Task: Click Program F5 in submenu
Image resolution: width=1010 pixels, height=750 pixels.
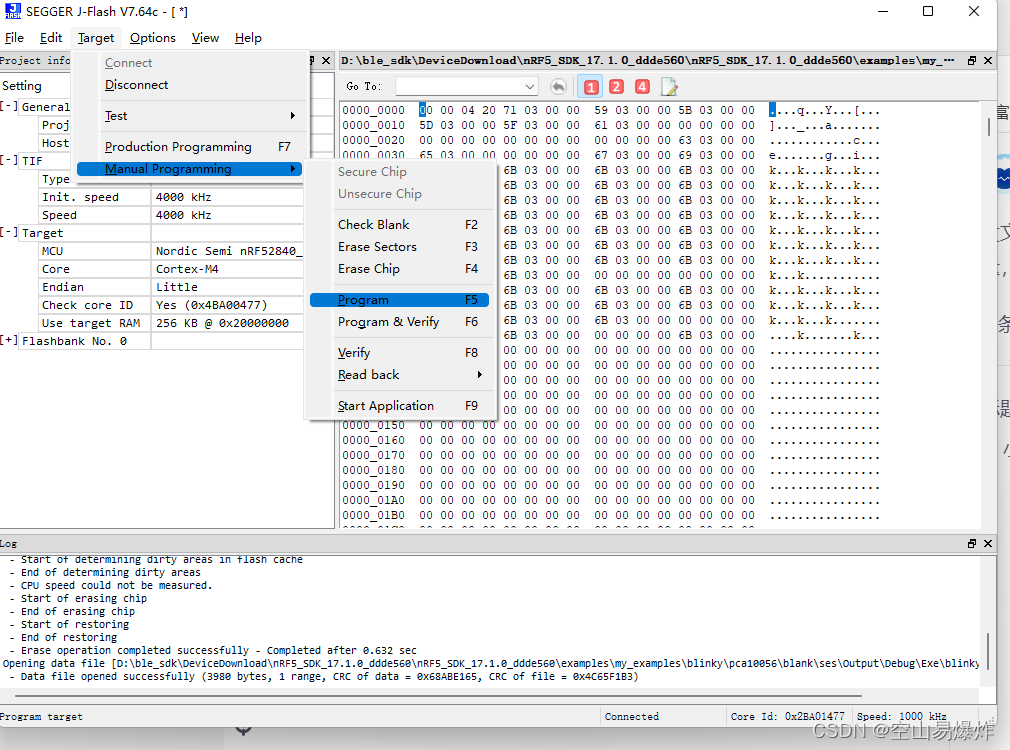Action: (x=399, y=300)
